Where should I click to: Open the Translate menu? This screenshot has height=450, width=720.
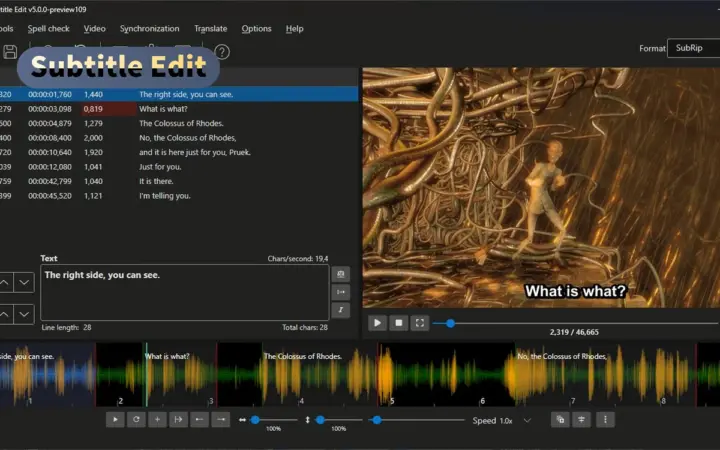coord(211,28)
